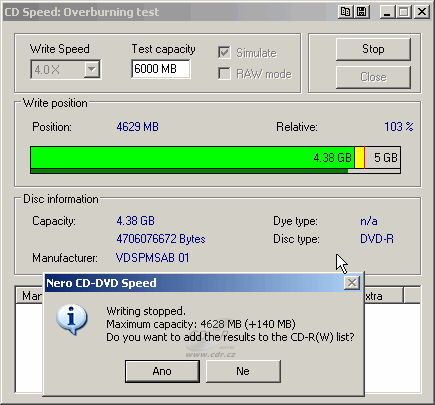
Task: Click the Maximum capacity 4628 MB text
Action: [201, 324]
